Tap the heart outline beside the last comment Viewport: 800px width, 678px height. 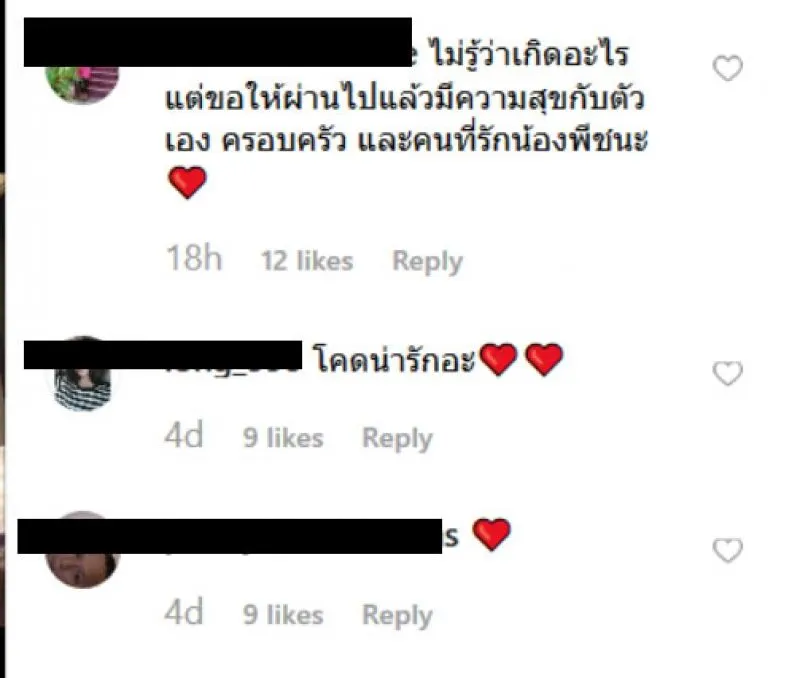tap(728, 550)
